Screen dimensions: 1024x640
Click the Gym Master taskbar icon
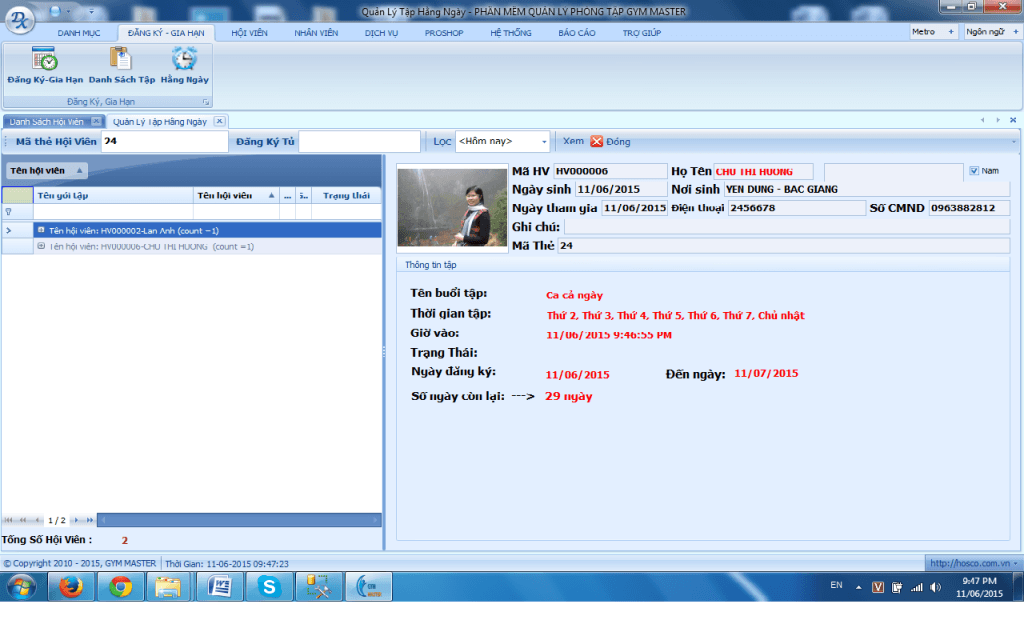click(367, 588)
